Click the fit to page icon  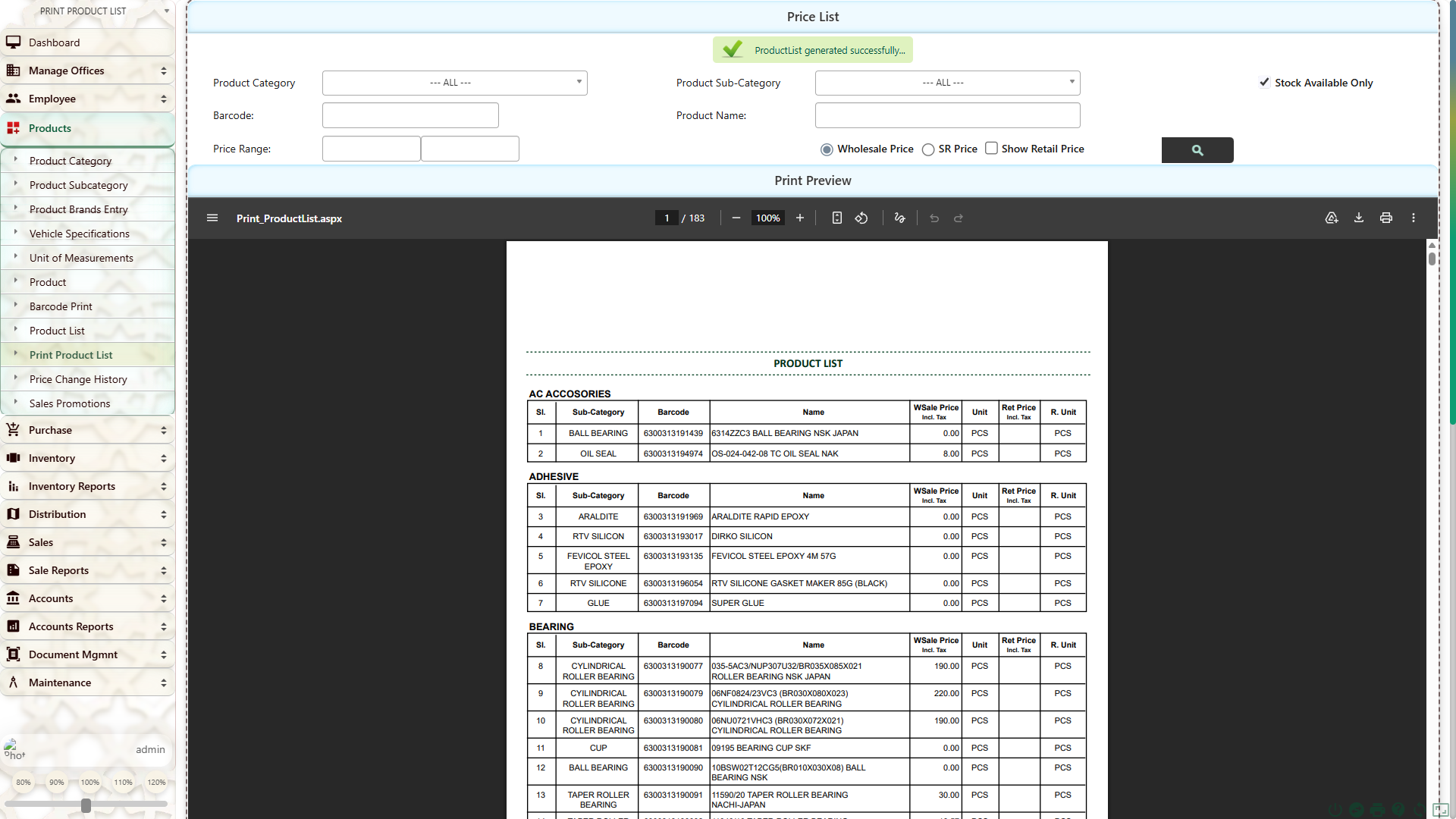pos(836,218)
